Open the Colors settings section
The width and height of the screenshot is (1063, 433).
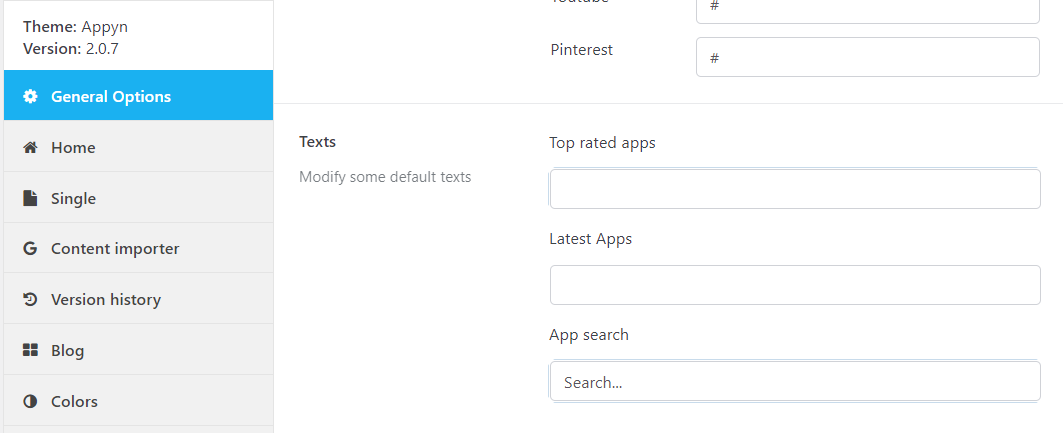click(138, 400)
